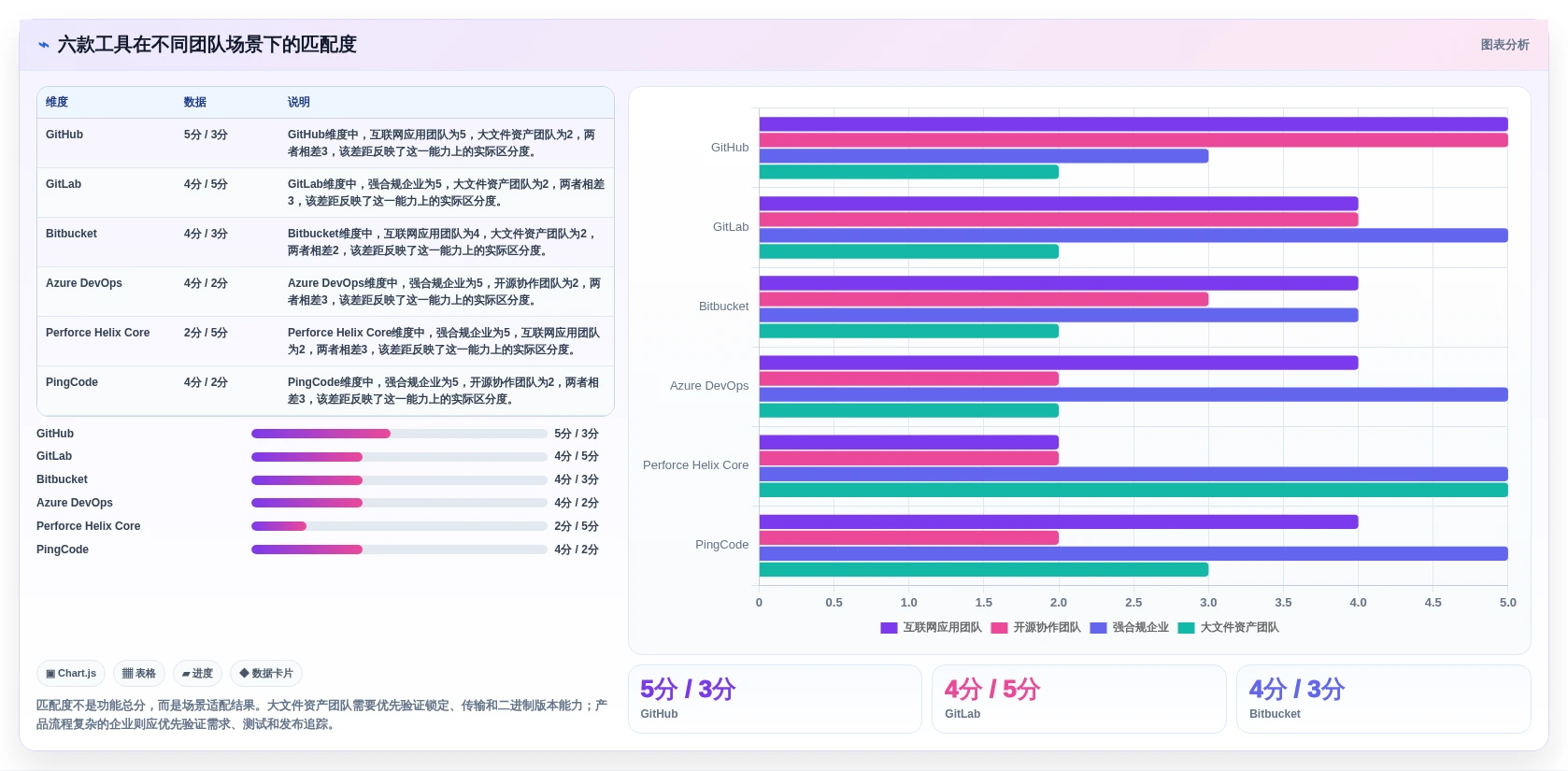Click the Bitbucket progress bar

(x=399, y=480)
